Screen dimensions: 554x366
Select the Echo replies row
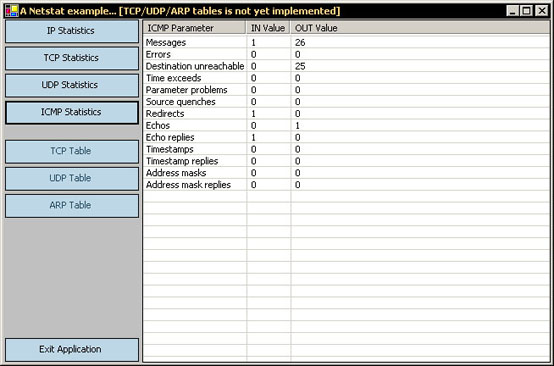(x=346, y=137)
